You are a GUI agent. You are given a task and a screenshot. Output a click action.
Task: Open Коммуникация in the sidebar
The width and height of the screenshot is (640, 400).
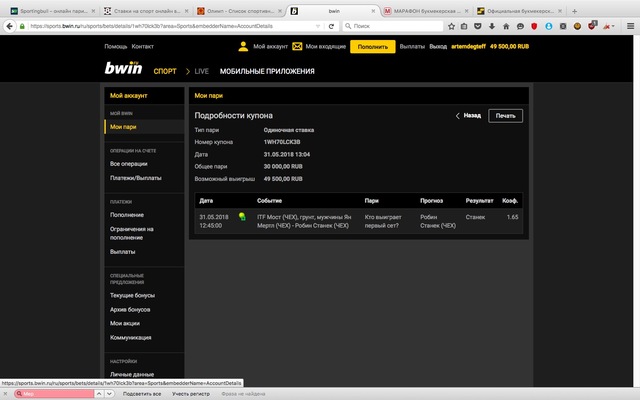[x=131, y=337]
